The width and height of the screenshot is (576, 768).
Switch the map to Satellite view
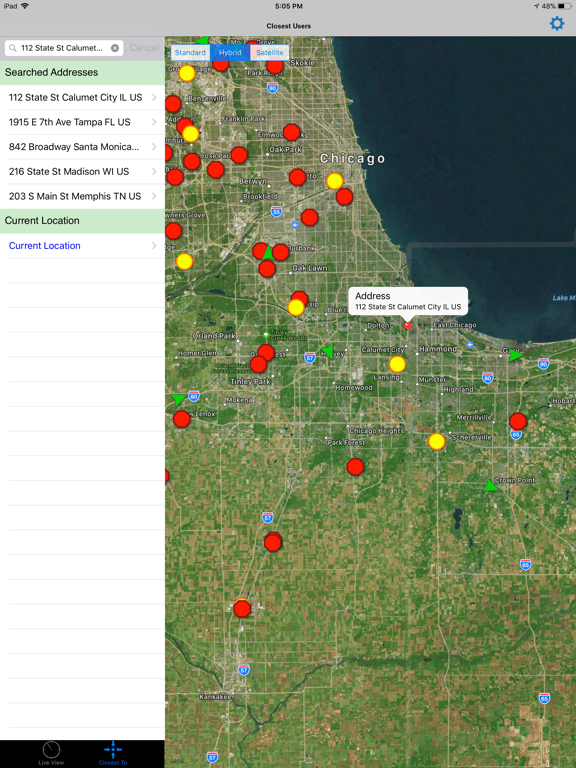click(269, 52)
